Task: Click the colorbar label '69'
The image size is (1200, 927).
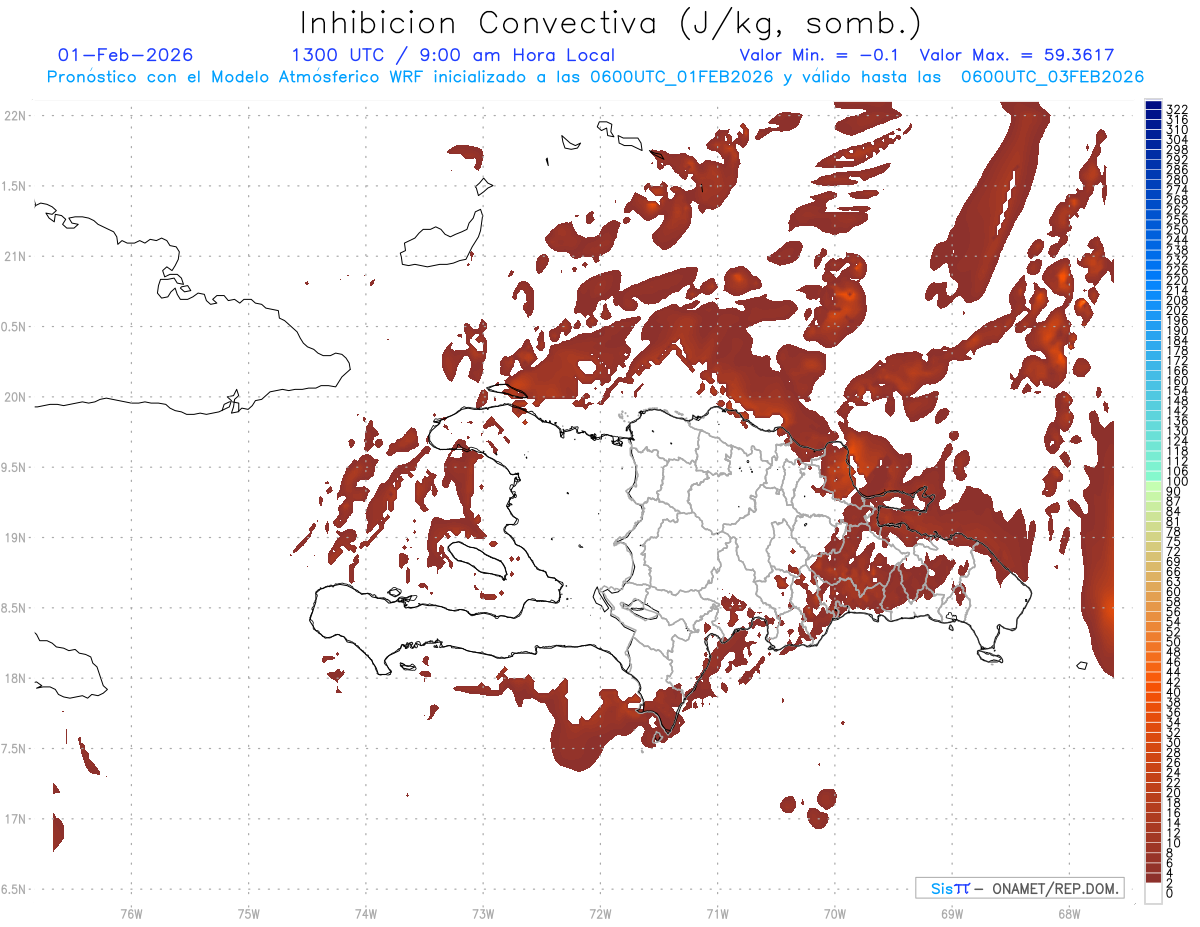Action: 1174,562
